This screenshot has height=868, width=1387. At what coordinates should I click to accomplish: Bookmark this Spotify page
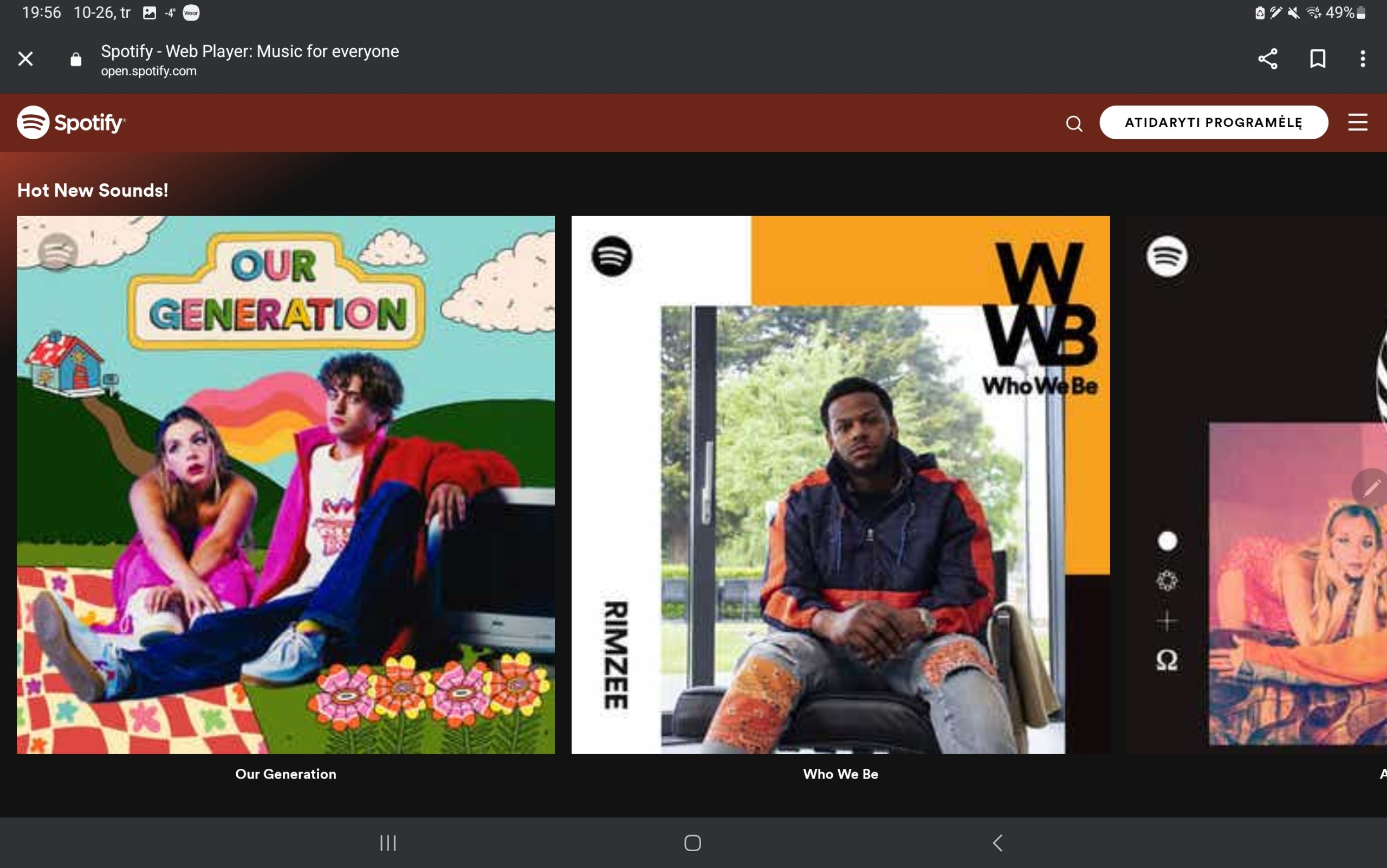tap(1318, 59)
